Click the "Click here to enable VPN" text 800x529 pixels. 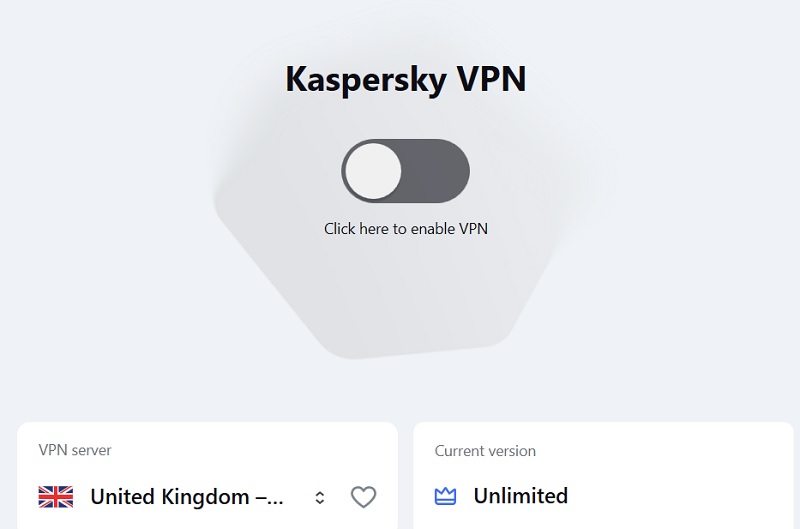pyautogui.click(x=405, y=229)
